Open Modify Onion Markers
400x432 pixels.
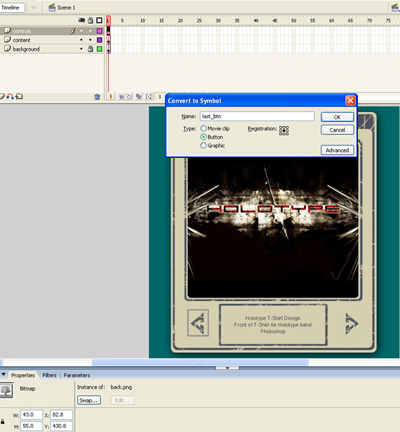click(149, 97)
